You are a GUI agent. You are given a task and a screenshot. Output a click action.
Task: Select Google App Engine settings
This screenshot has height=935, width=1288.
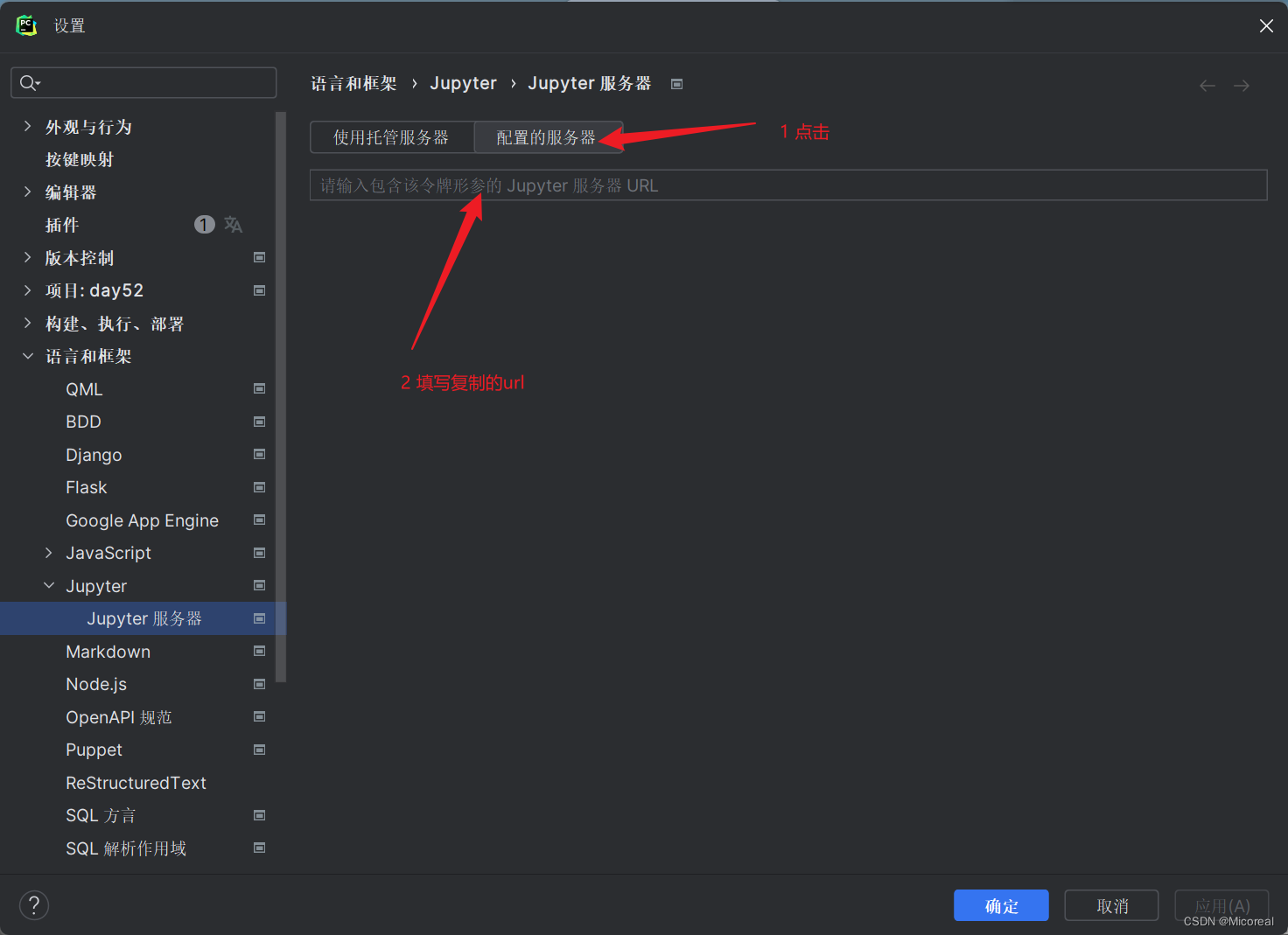pyautogui.click(x=142, y=520)
